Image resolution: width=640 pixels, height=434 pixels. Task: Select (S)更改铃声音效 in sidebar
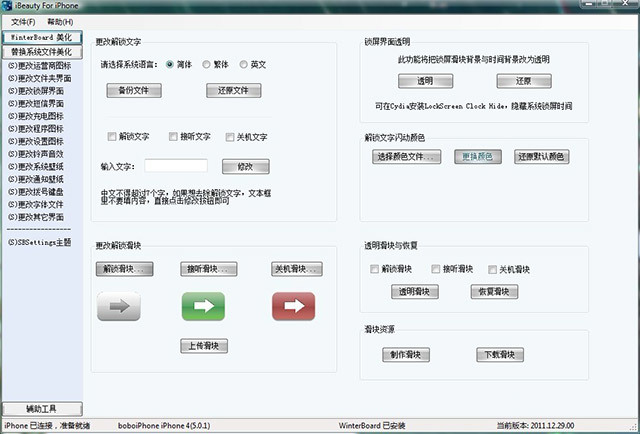[x=36, y=154]
